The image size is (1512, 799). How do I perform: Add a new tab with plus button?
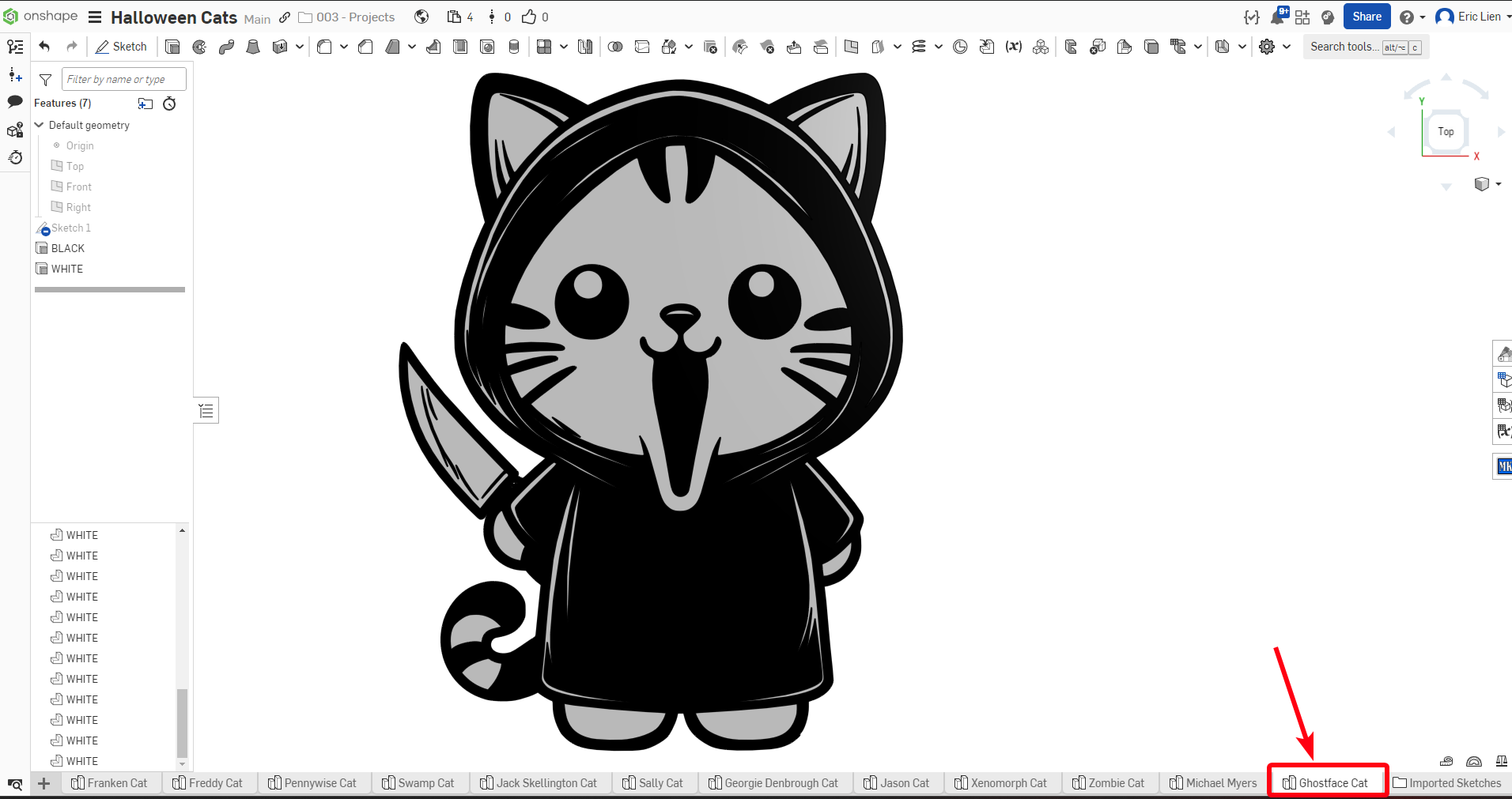pyautogui.click(x=44, y=783)
